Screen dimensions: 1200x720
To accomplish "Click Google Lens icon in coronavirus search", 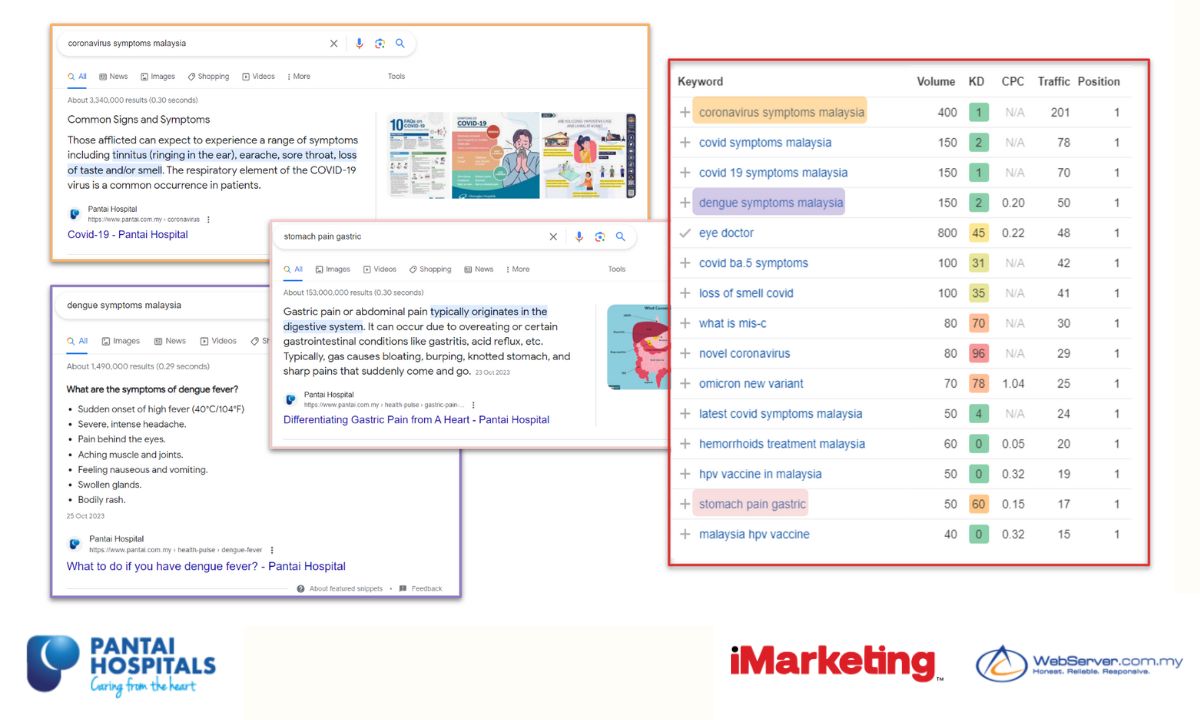I will [x=380, y=44].
